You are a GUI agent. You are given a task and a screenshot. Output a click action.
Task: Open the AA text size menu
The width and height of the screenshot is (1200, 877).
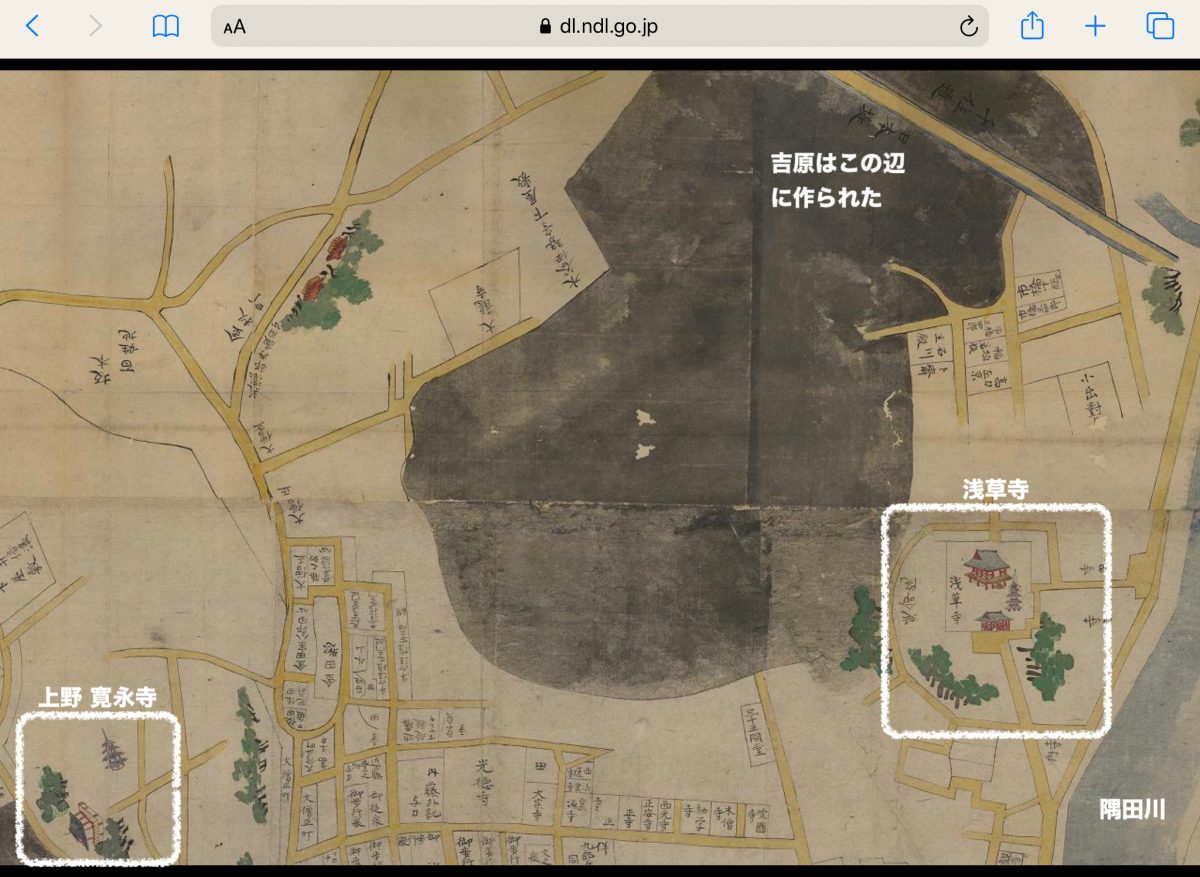(x=234, y=27)
